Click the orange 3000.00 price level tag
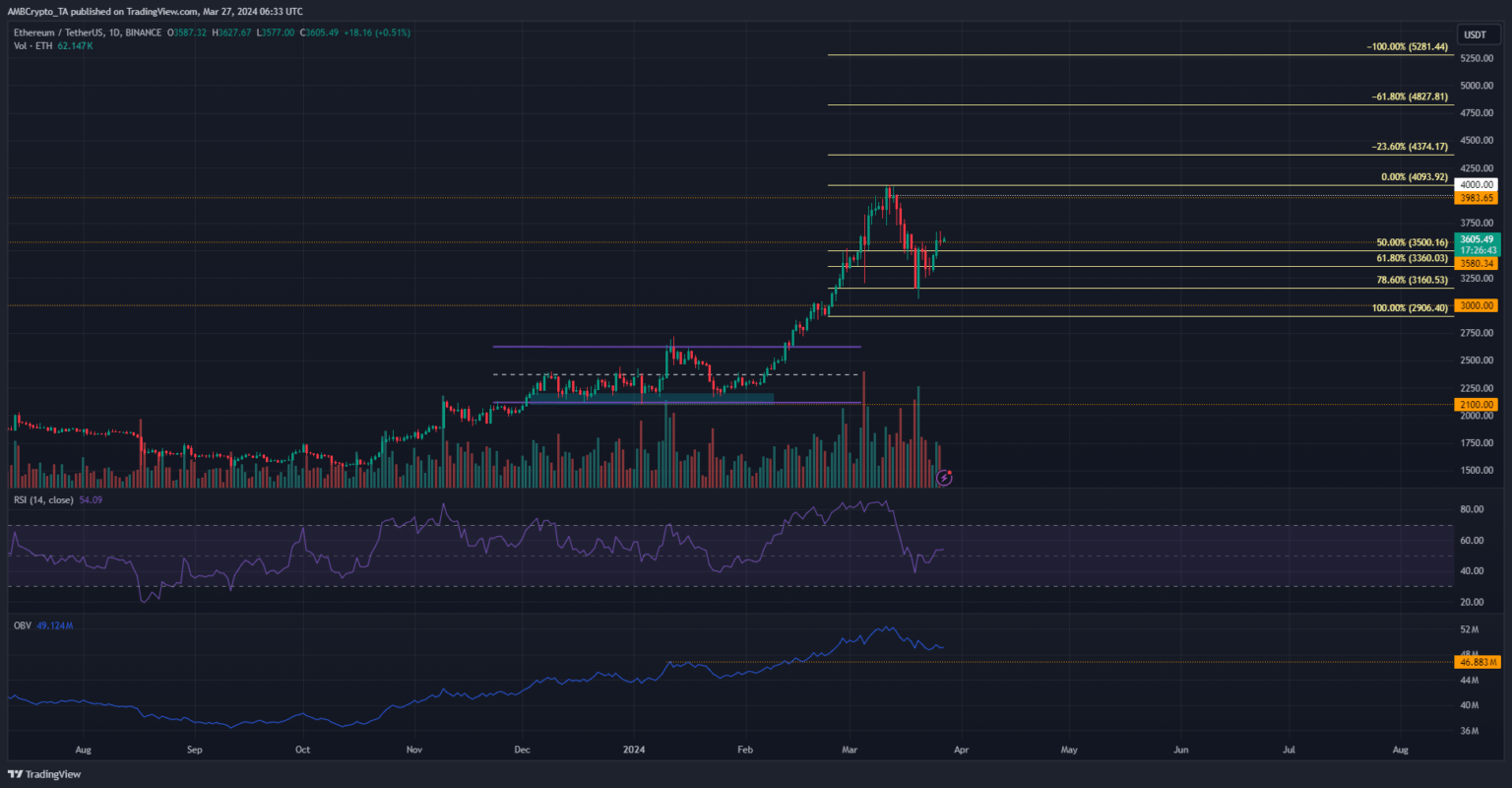 (x=1476, y=305)
